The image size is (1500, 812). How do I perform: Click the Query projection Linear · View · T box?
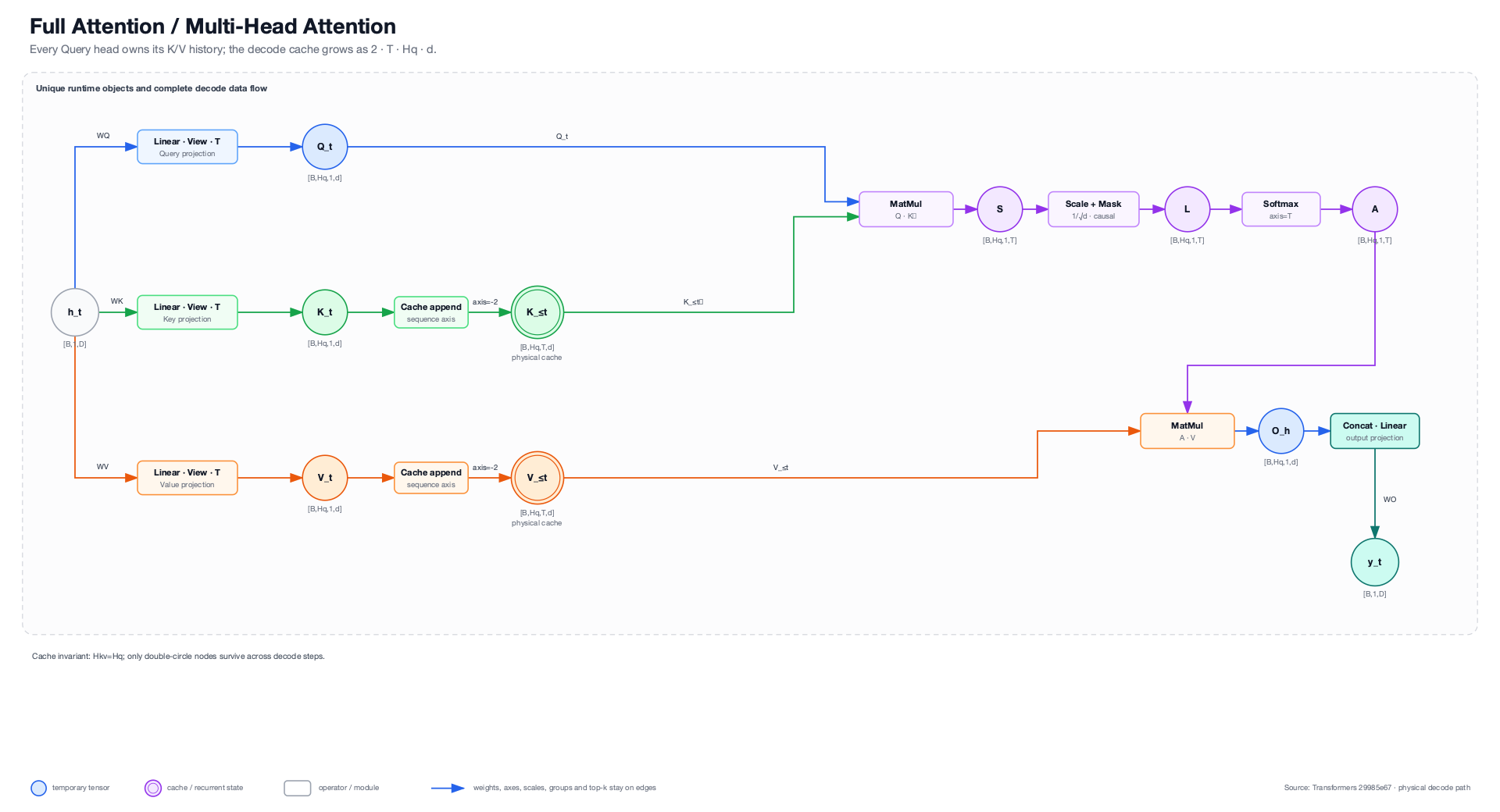coord(187,147)
